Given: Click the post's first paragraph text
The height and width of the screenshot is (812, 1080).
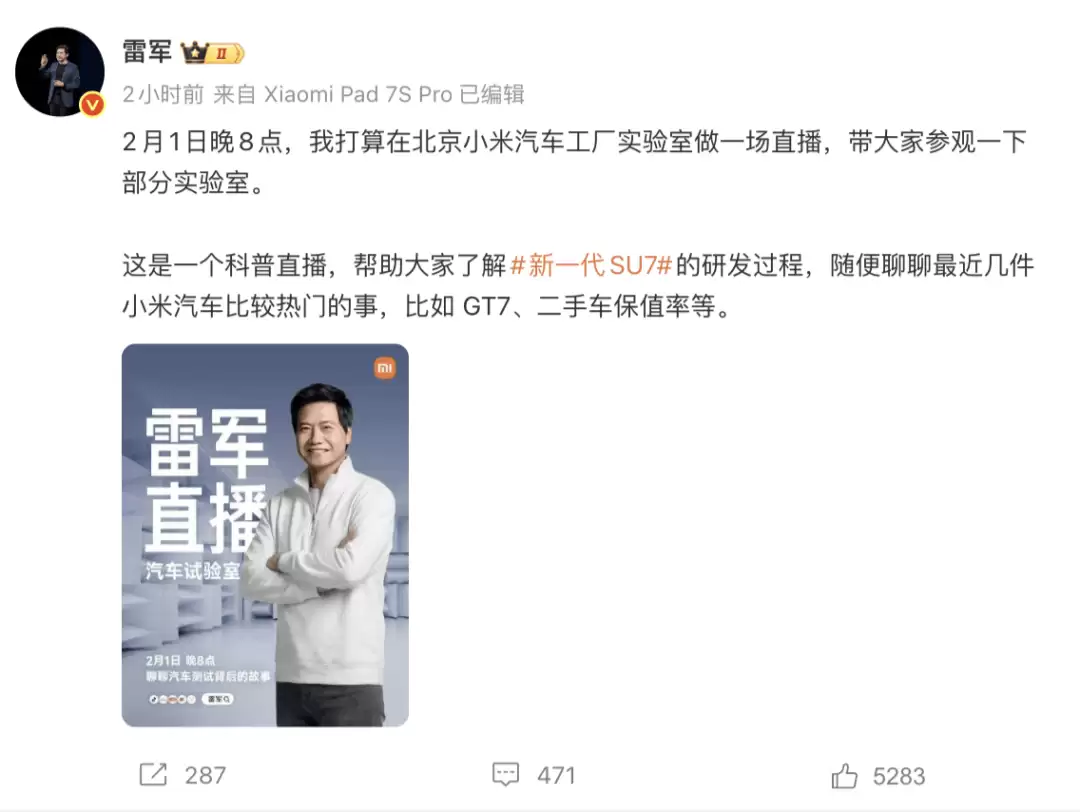Looking at the screenshot, I should coord(574,162).
